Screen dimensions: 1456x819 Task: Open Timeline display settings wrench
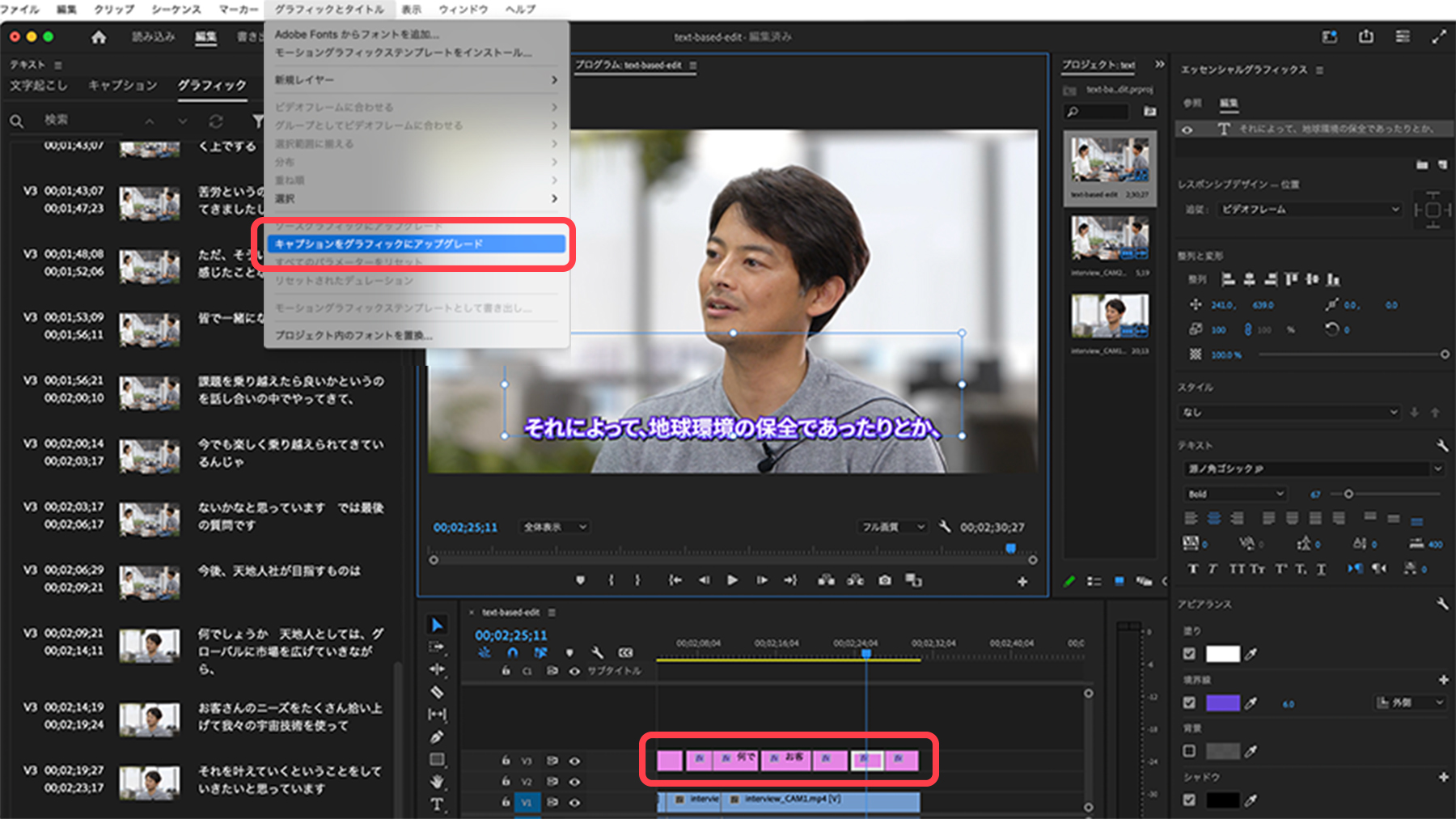pos(597,652)
